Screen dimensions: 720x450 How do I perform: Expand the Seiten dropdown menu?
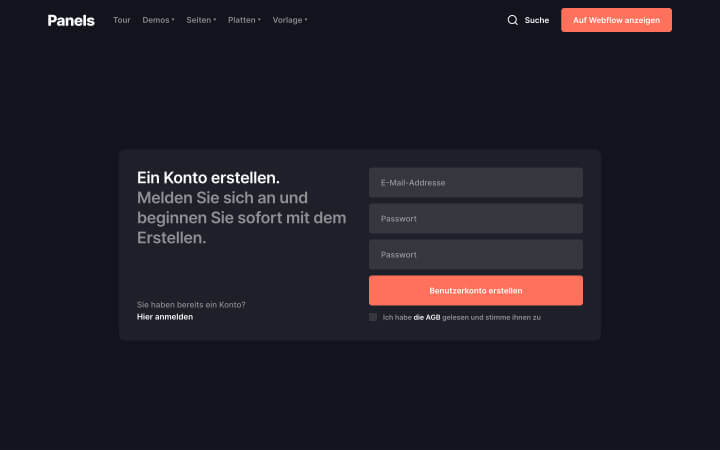(201, 20)
